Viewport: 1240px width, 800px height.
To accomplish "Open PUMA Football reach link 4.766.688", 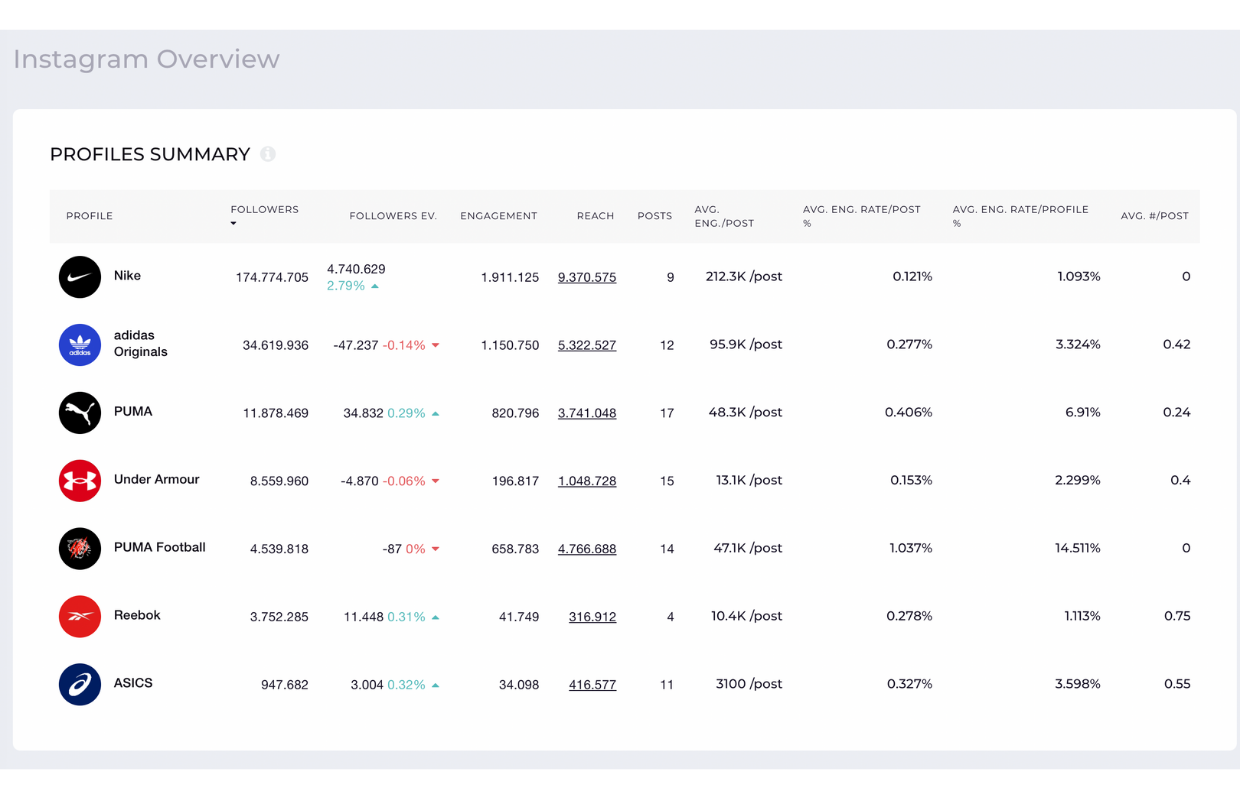I will 587,549.
